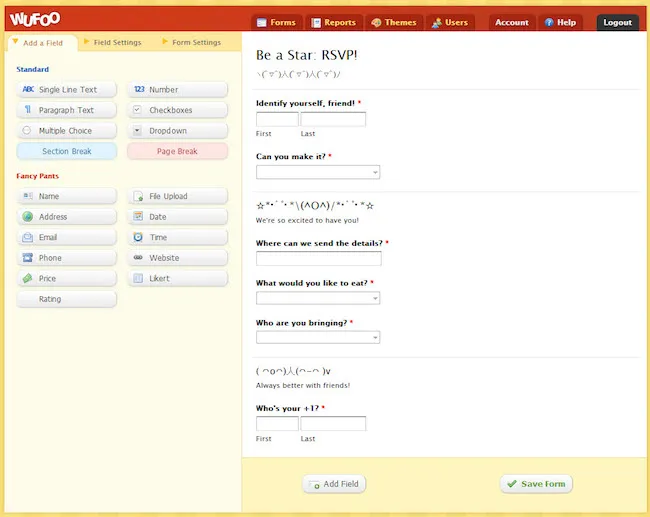The width and height of the screenshot is (650, 517).
Task: Switch to Field Settings tab
Action: [x=113, y=42]
